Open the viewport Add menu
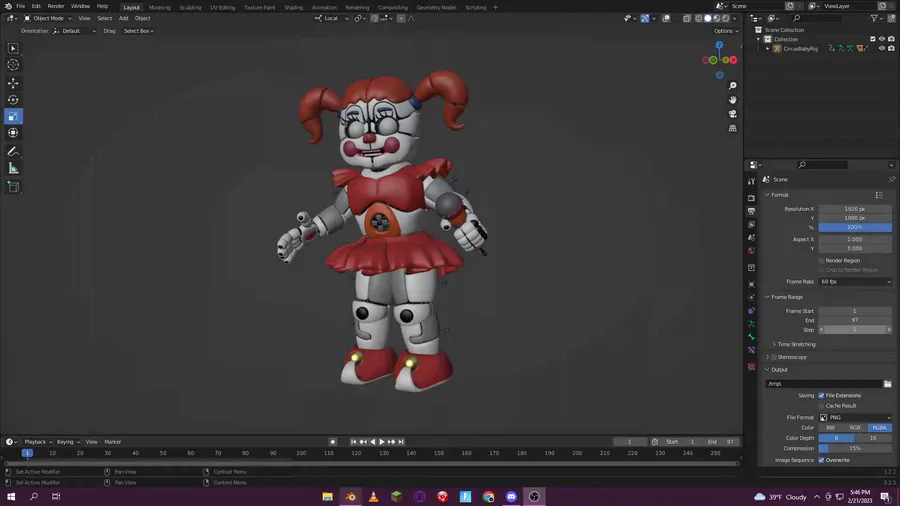 (123, 18)
